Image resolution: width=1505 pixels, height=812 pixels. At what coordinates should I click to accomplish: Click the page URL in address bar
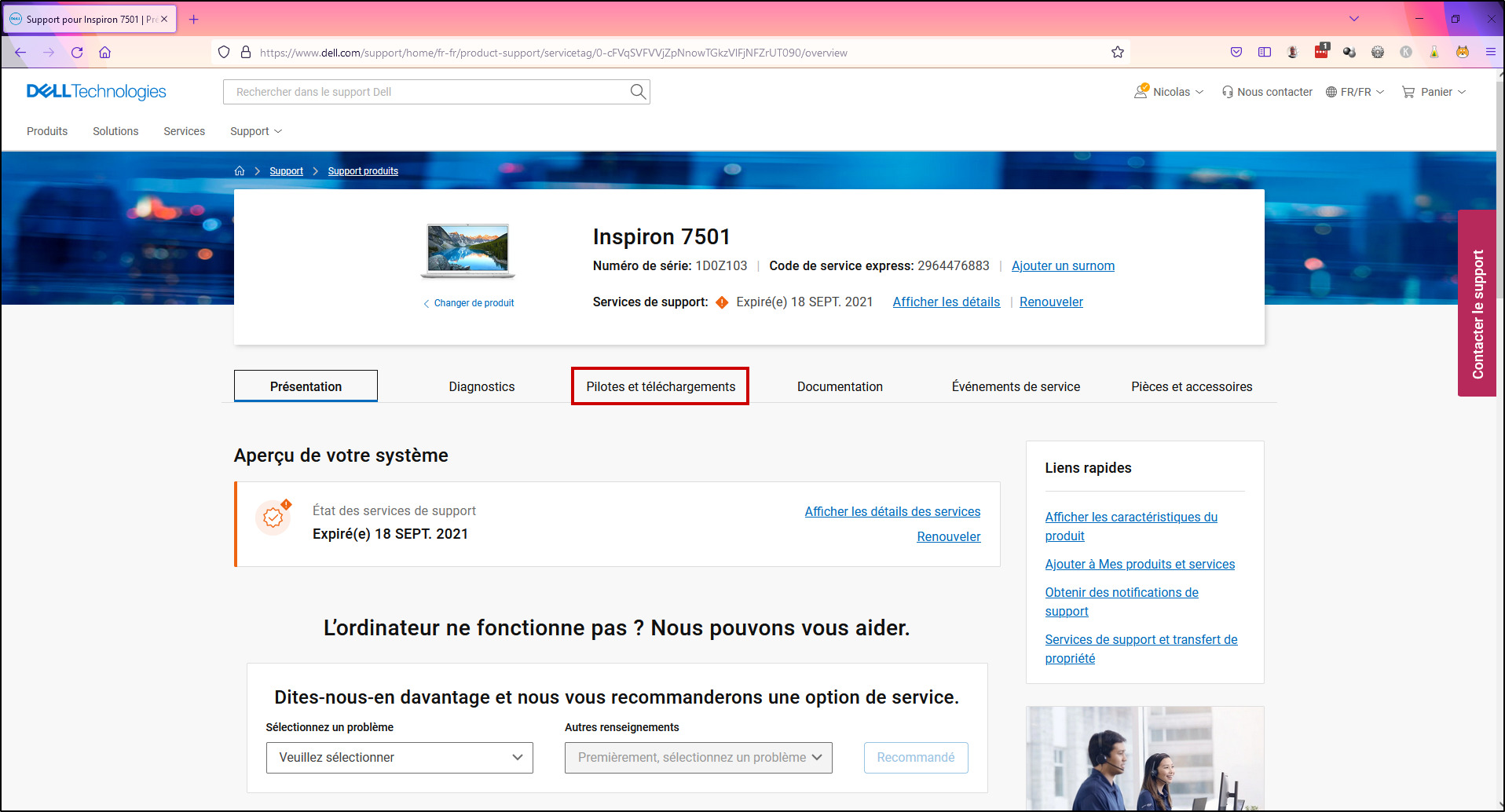[553, 53]
